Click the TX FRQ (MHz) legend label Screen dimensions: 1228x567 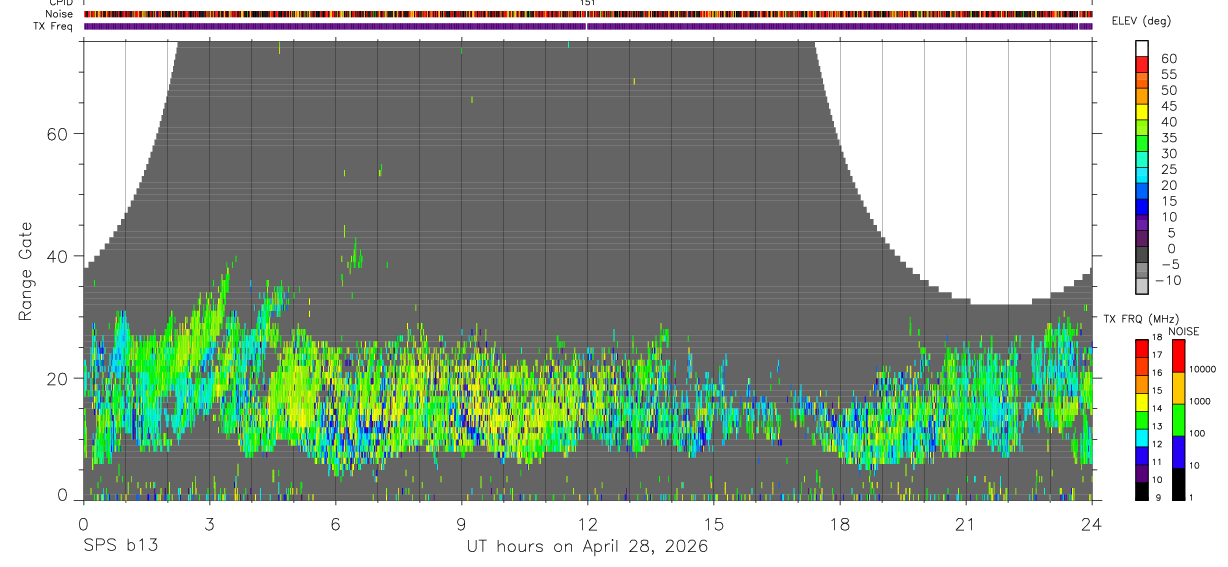click(1135, 319)
